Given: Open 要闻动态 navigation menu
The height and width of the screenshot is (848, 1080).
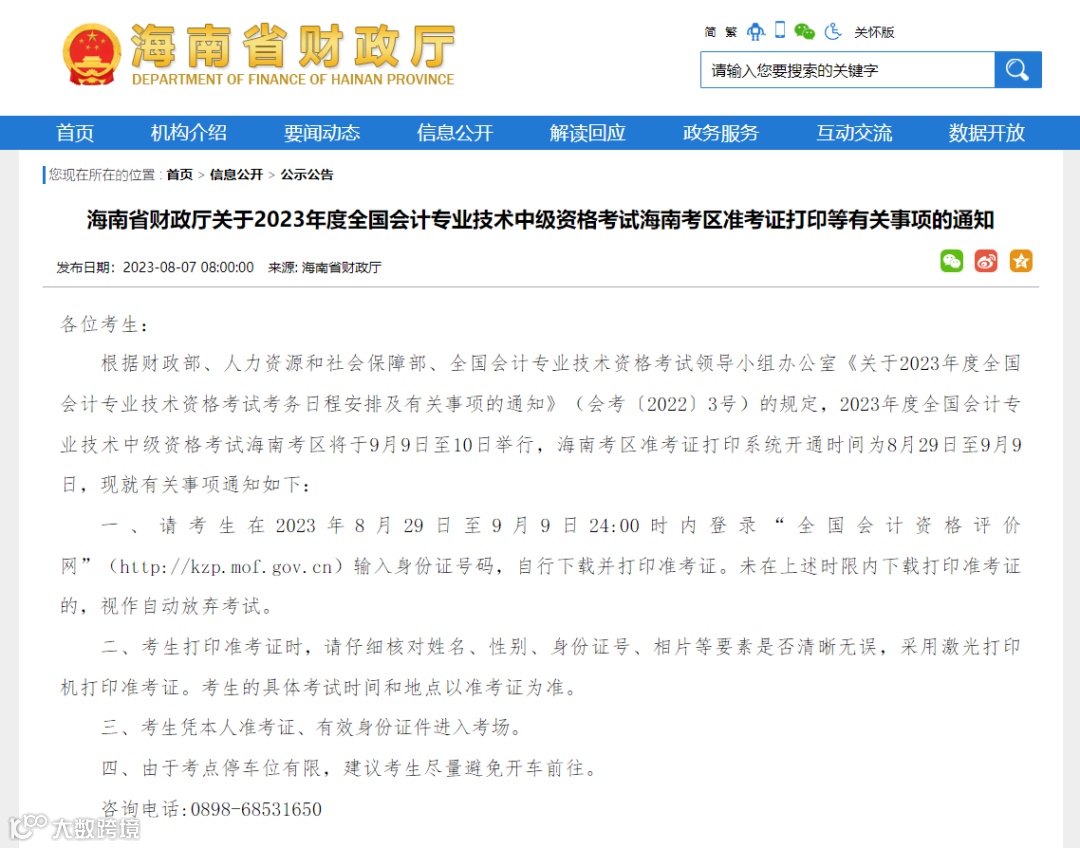Looking at the screenshot, I should tap(322, 132).
